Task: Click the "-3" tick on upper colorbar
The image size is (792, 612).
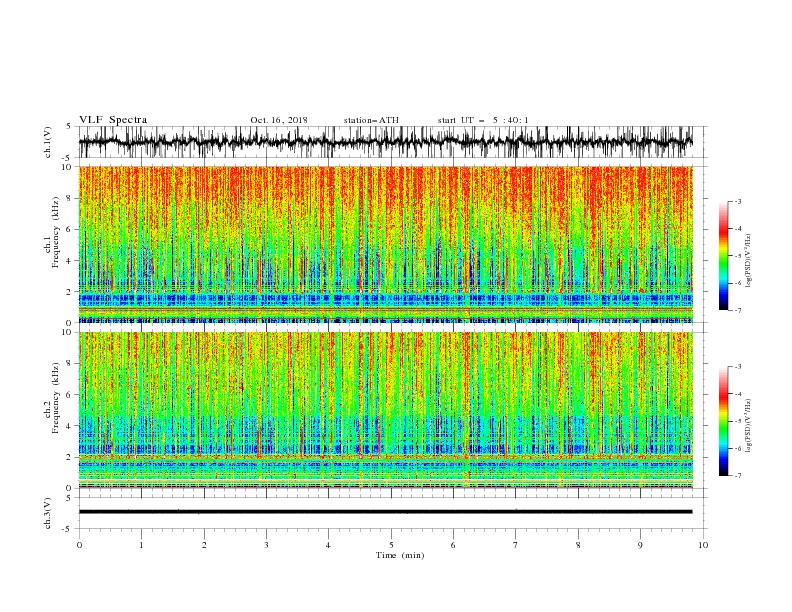Action: (x=737, y=201)
